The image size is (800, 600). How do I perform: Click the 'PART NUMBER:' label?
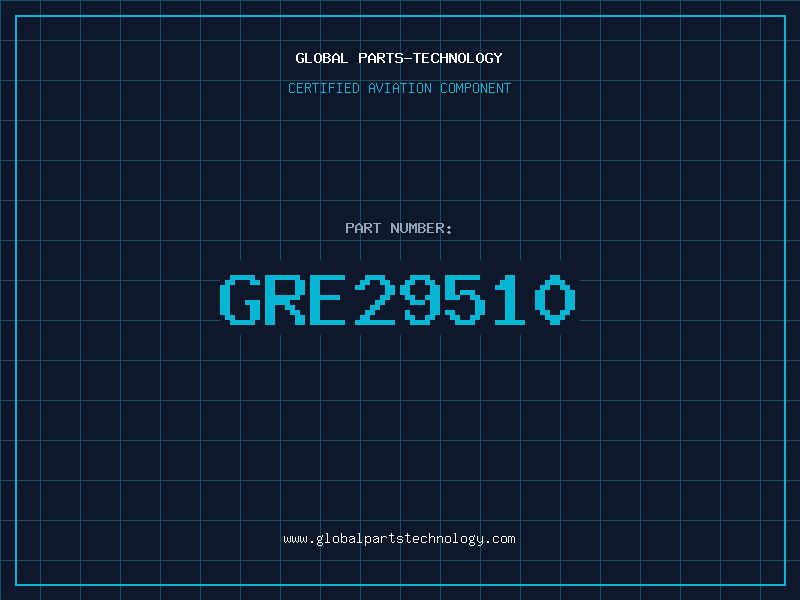click(x=399, y=228)
